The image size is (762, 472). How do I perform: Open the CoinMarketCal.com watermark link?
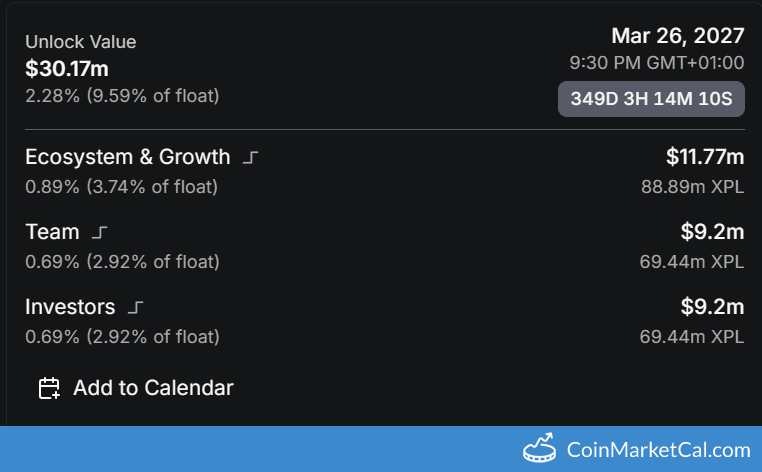click(658, 450)
